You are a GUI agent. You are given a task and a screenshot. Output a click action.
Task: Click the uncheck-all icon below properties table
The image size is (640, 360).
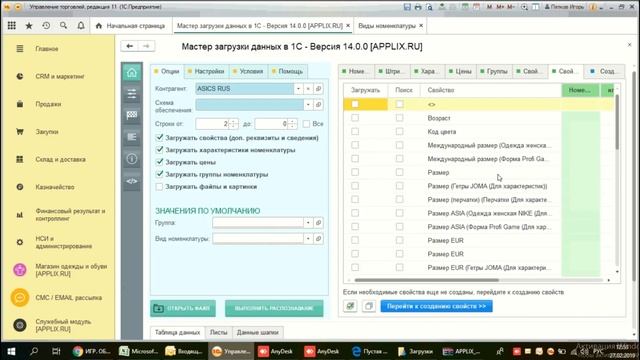pyautogui.click(x=368, y=306)
